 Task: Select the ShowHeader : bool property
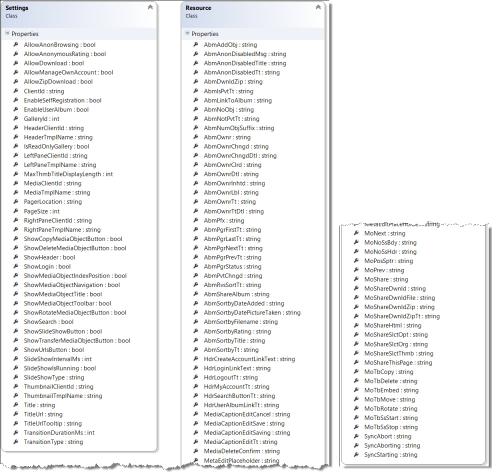(x=49, y=257)
